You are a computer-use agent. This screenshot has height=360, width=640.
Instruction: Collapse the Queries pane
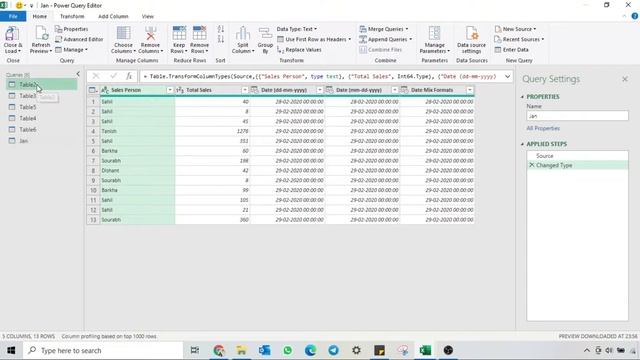78,74
